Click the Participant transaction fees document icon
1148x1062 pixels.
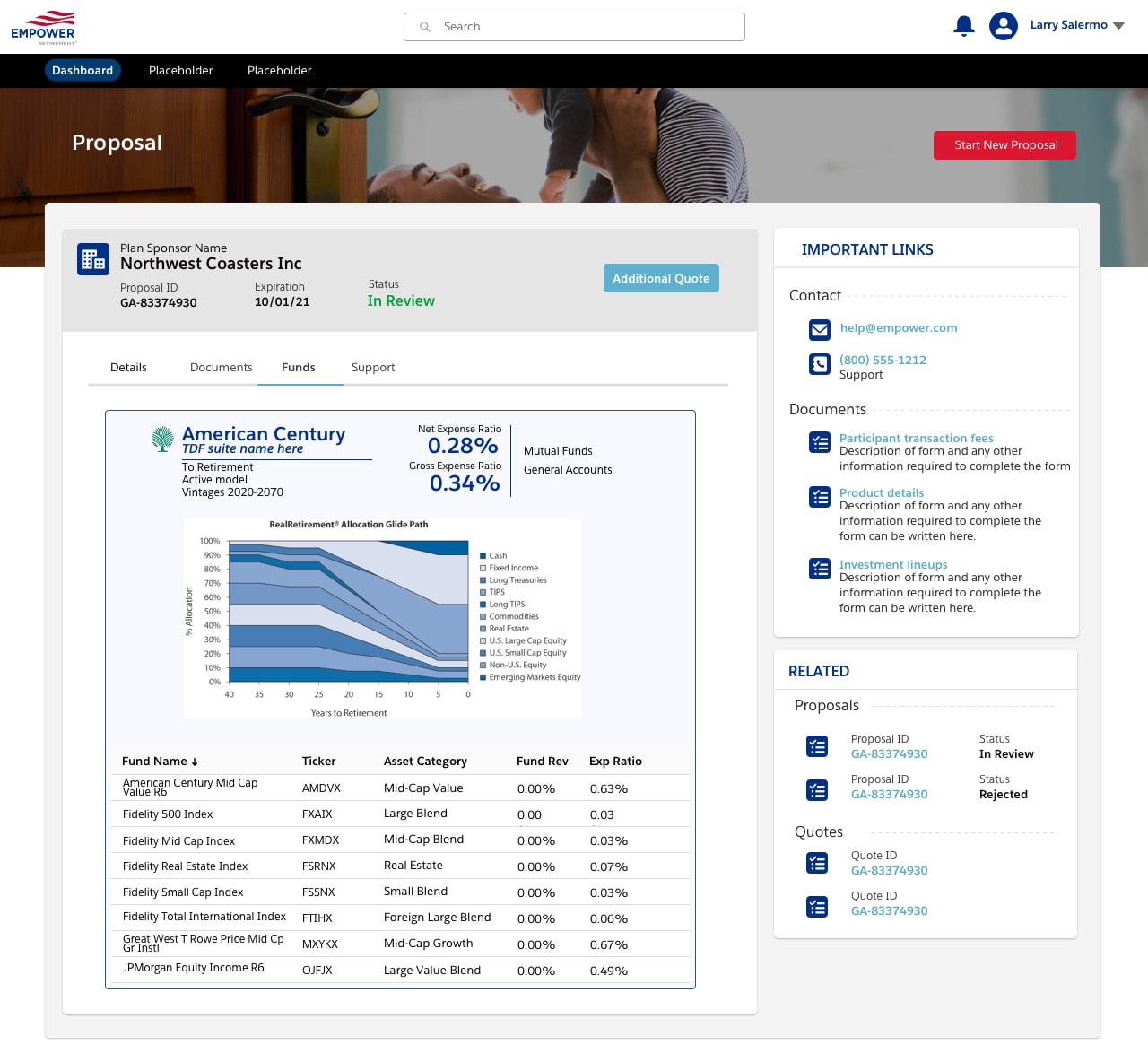[820, 442]
